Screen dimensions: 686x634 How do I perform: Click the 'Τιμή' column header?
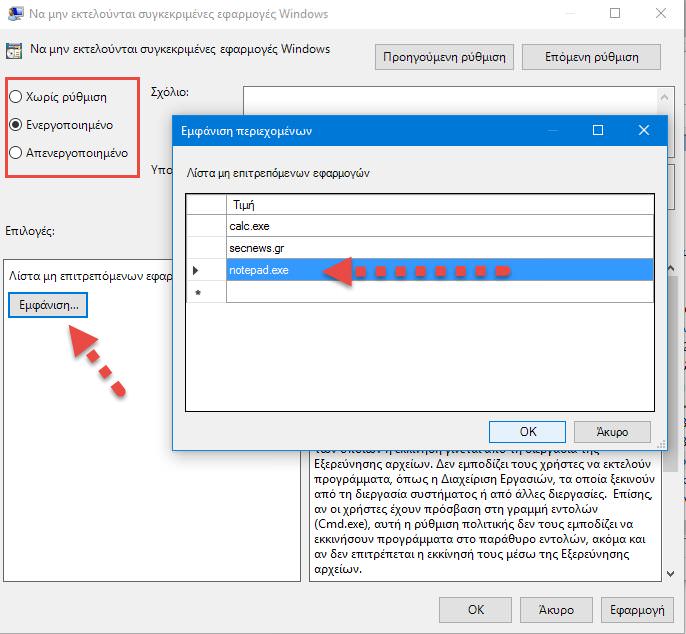[440, 204]
